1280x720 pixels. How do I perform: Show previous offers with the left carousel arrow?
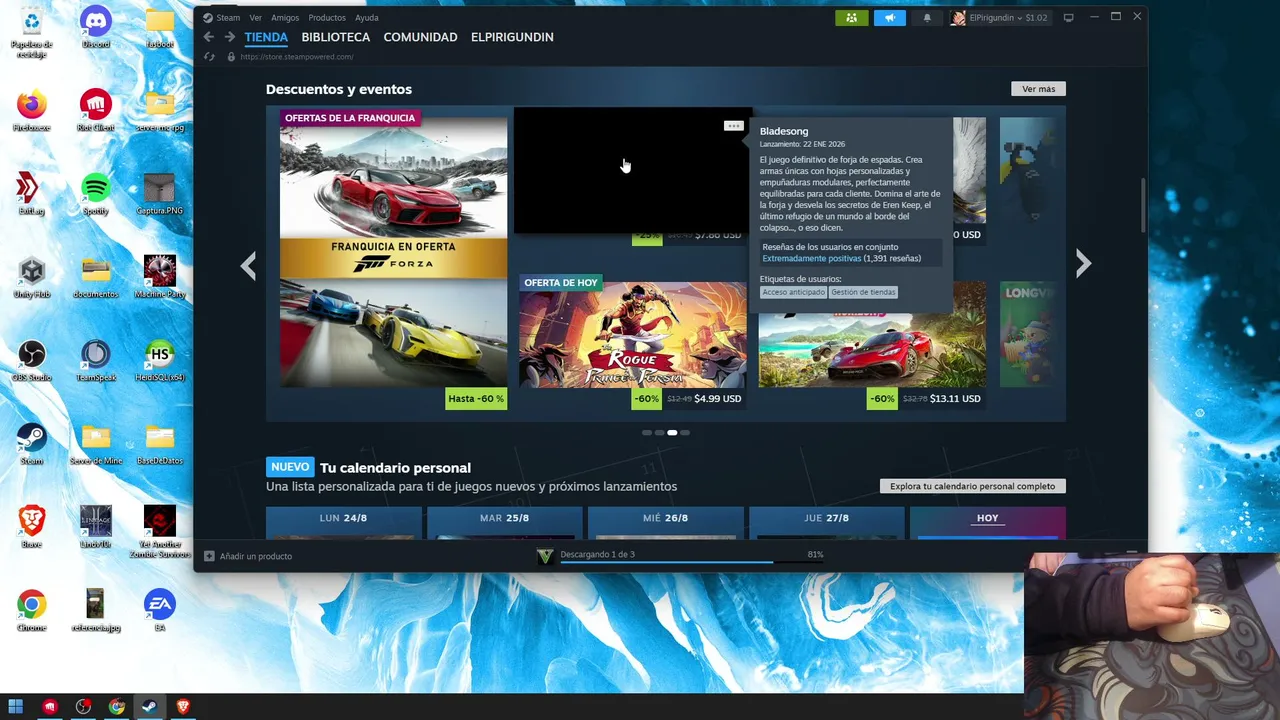click(x=248, y=265)
